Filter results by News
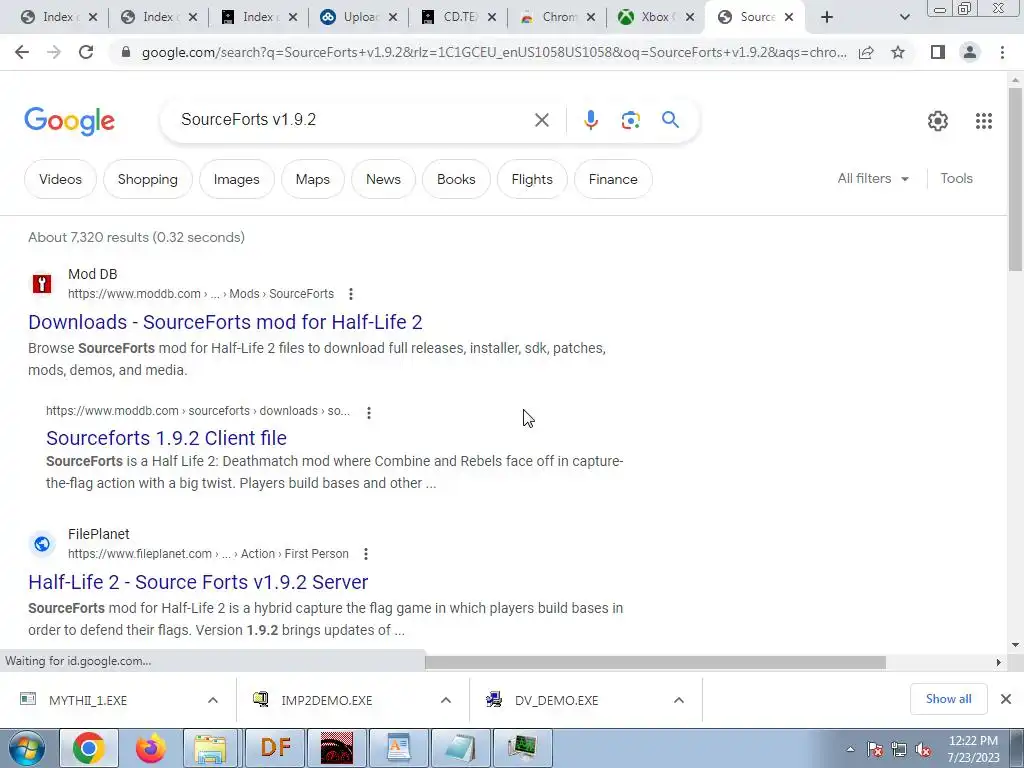The width and height of the screenshot is (1024, 768). (383, 179)
